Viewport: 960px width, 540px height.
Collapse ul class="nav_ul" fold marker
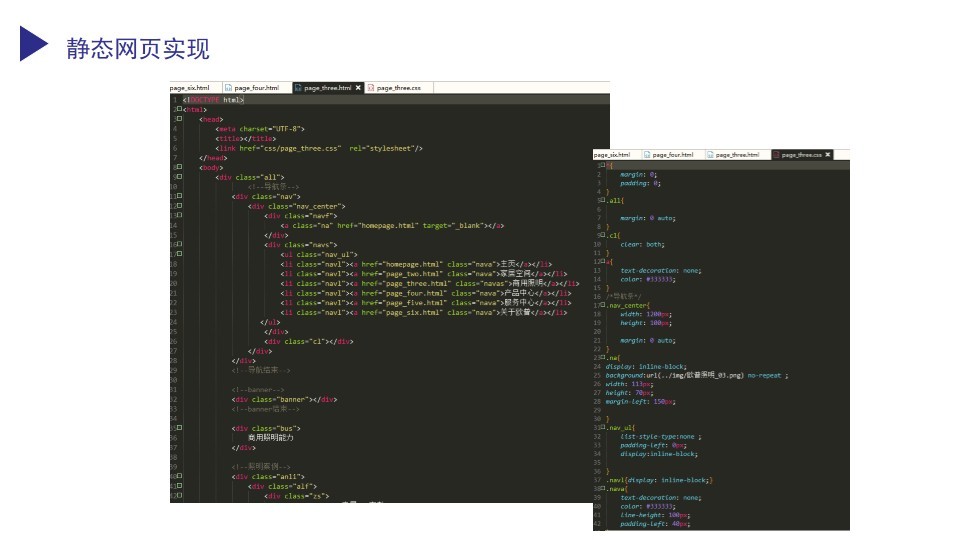[179, 253]
